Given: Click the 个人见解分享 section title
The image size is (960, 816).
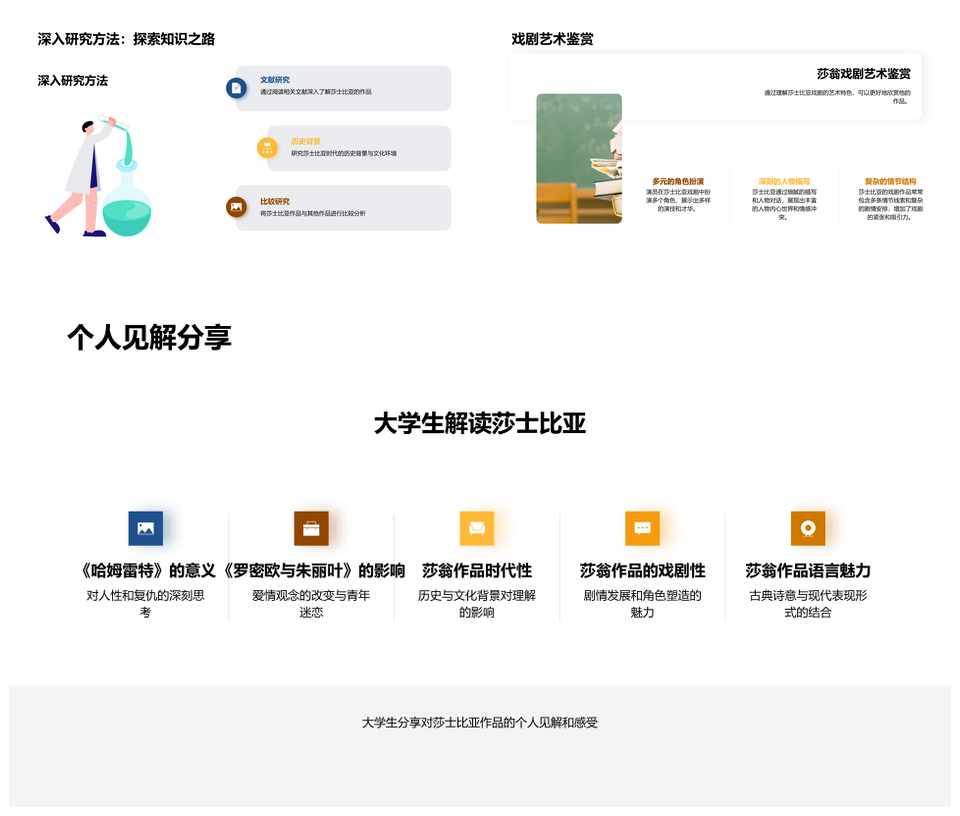Looking at the screenshot, I should tap(149, 338).
